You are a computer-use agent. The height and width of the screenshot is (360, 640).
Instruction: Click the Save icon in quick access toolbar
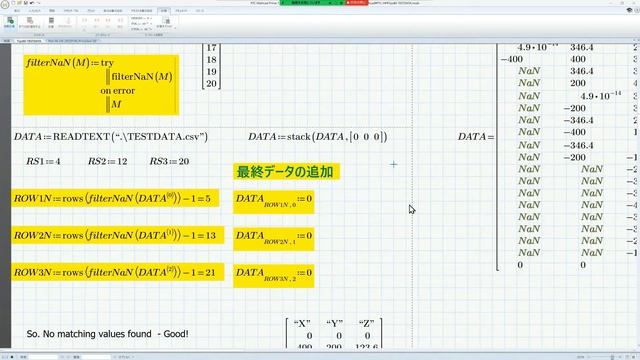pos(26,3)
